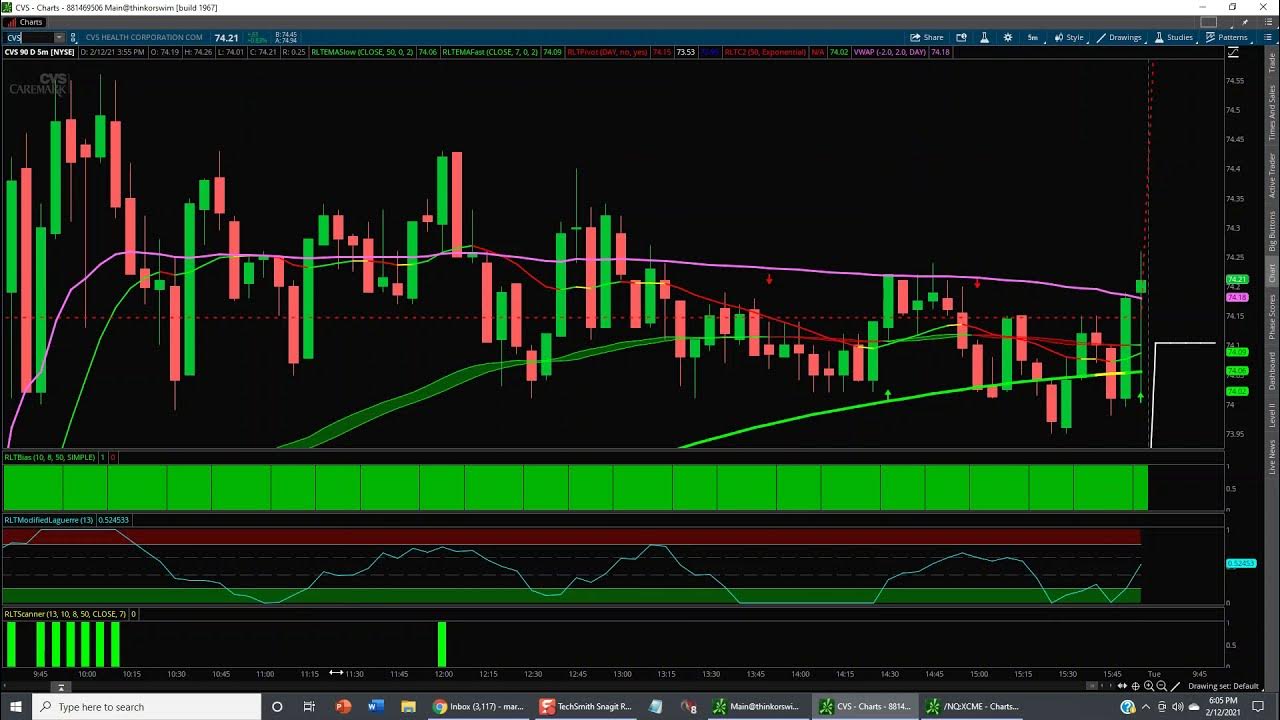Image resolution: width=1280 pixels, height=720 pixels.
Task: Open the Level II side tab
Action: tap(1272, 416)
